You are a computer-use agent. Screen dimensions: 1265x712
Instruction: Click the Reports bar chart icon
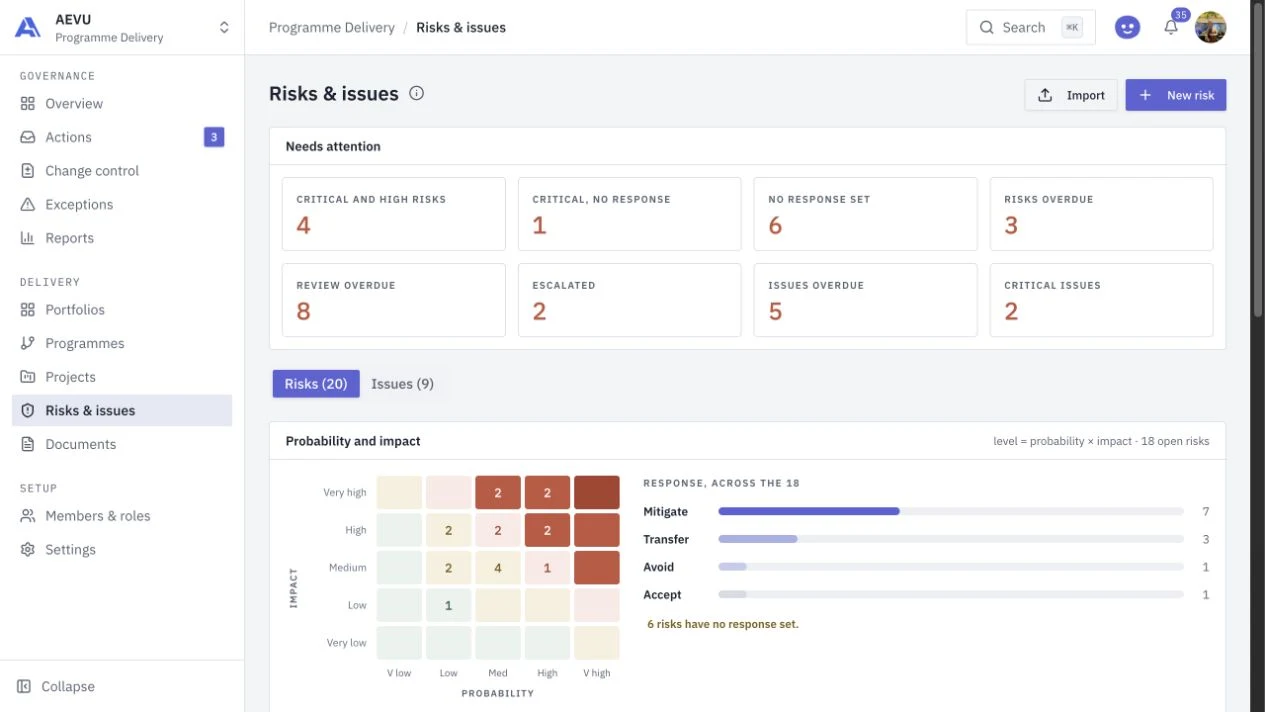click(28, 238)
